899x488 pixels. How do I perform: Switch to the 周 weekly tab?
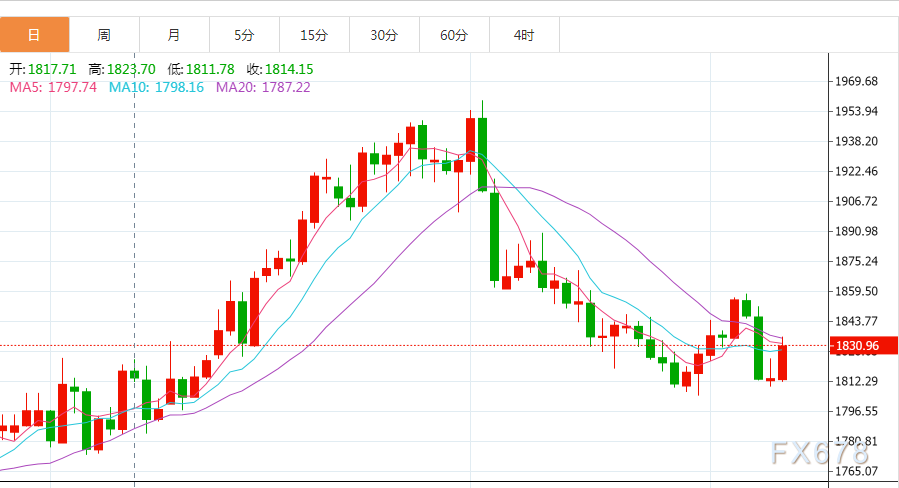[x=104, y=35]
